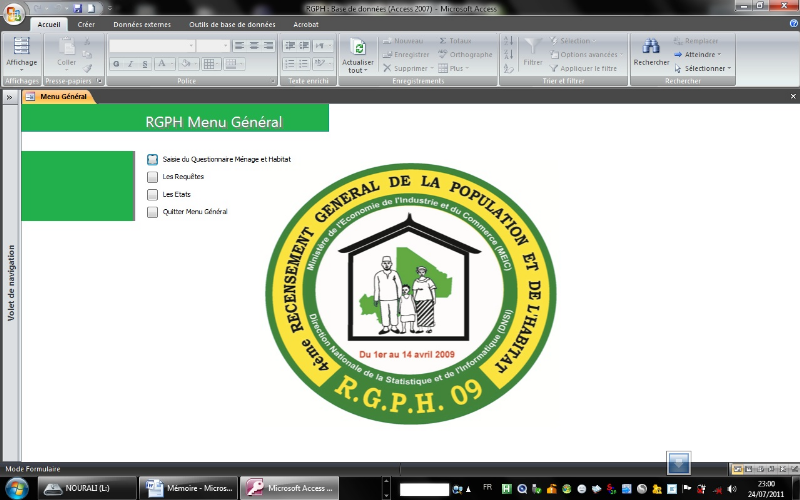Toggle italic (I) formatting
This screenshot has height=500, width=800.
(131, 64)
